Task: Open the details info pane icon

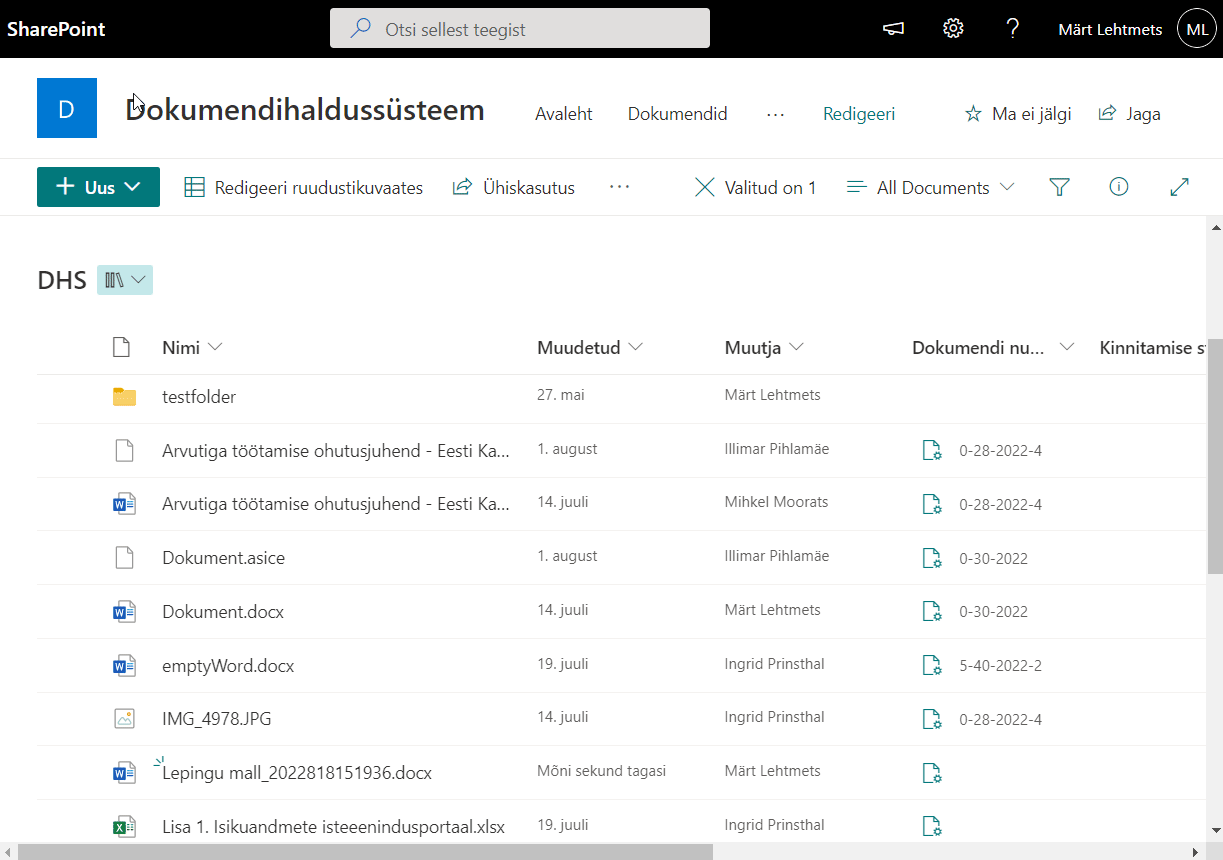Action: coord(1119,187)
